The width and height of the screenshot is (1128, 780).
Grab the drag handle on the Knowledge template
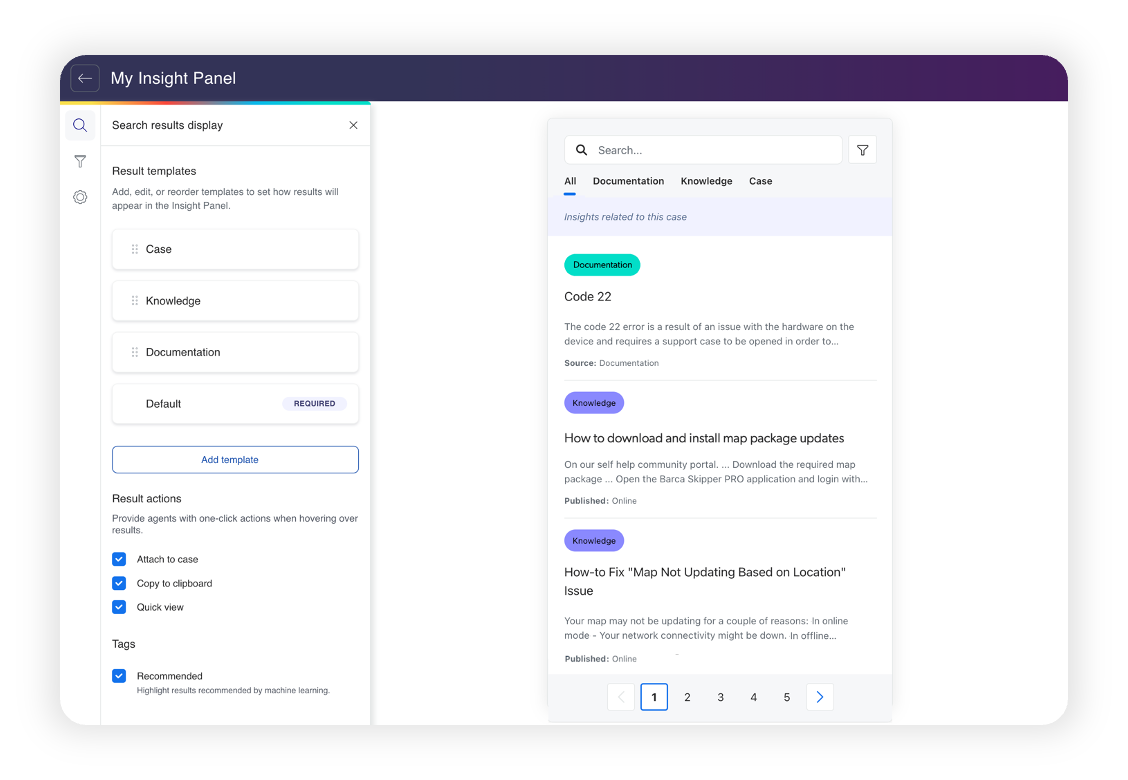click(x=133, y=300)
